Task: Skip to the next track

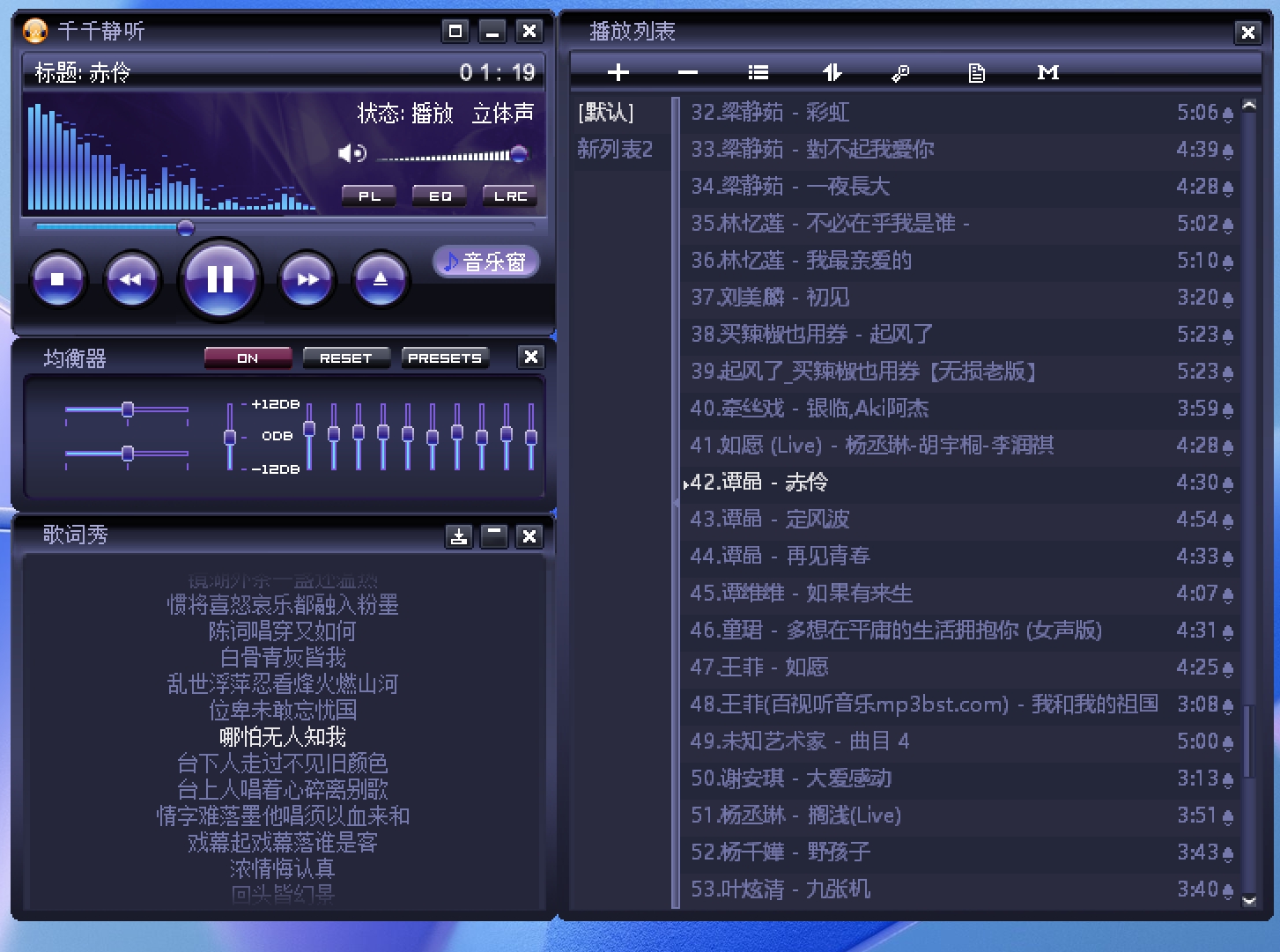Action: (307, 280)
